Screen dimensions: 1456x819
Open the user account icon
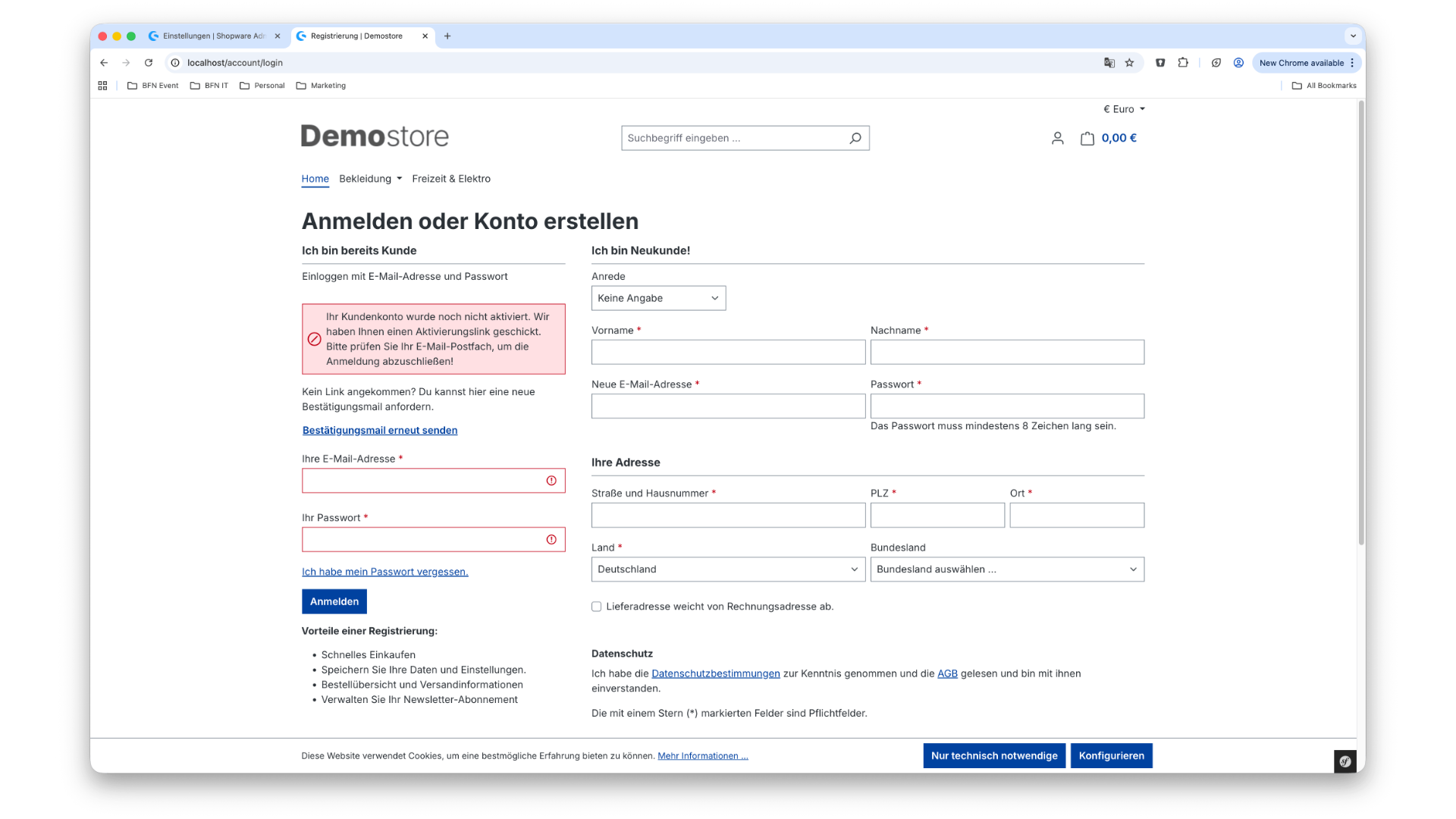click(x=1057, y=138)
